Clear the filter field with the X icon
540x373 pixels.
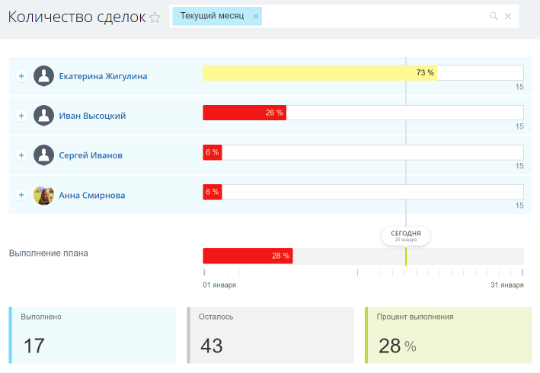[508, 16]
